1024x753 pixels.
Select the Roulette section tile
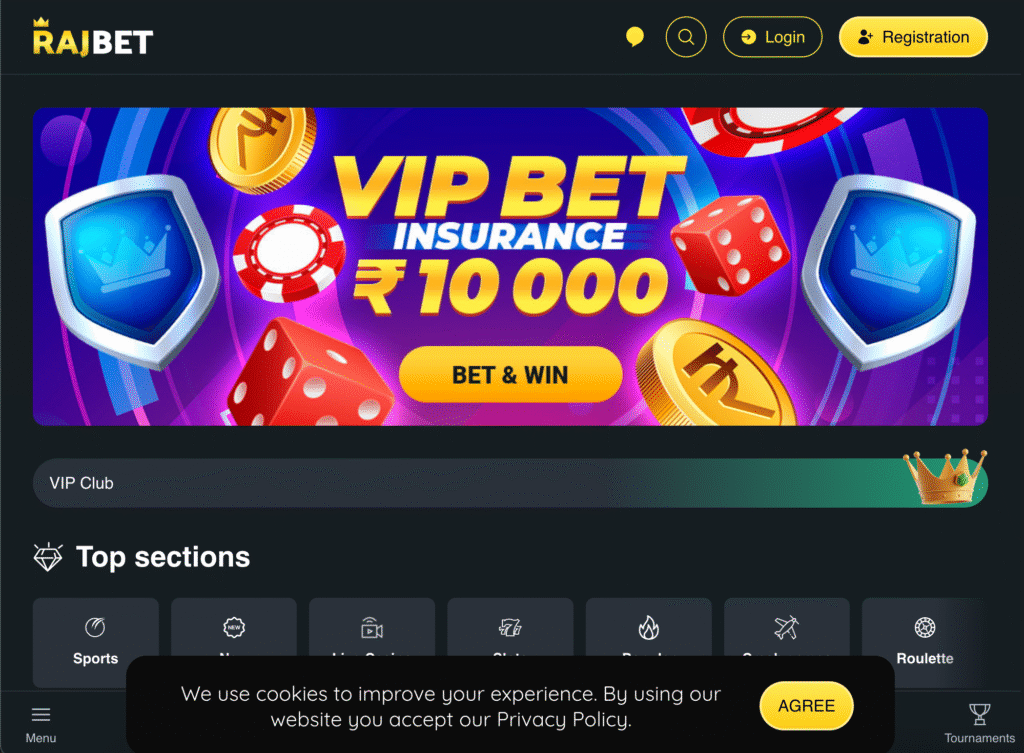(924, 642)
